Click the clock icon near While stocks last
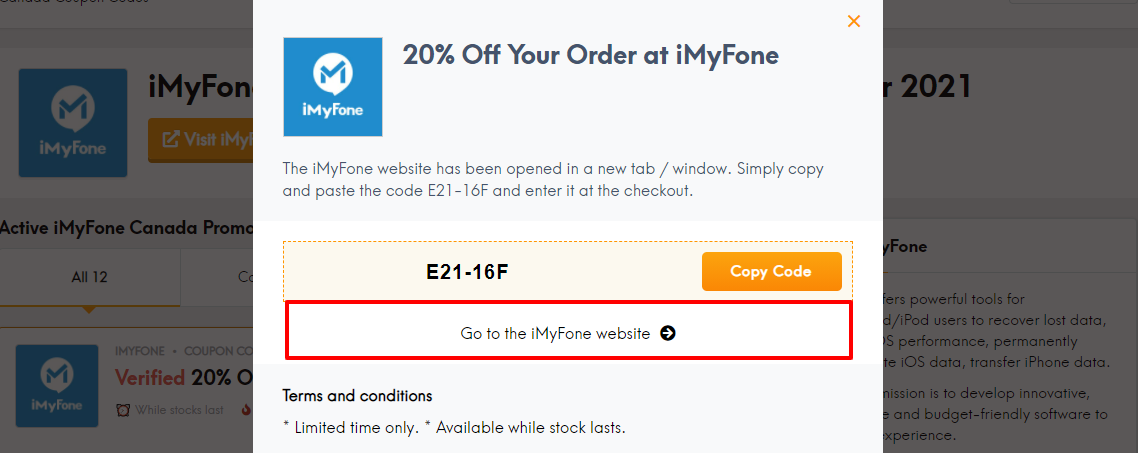Screen dimensions: 1138x453 (x=123, y=409)
